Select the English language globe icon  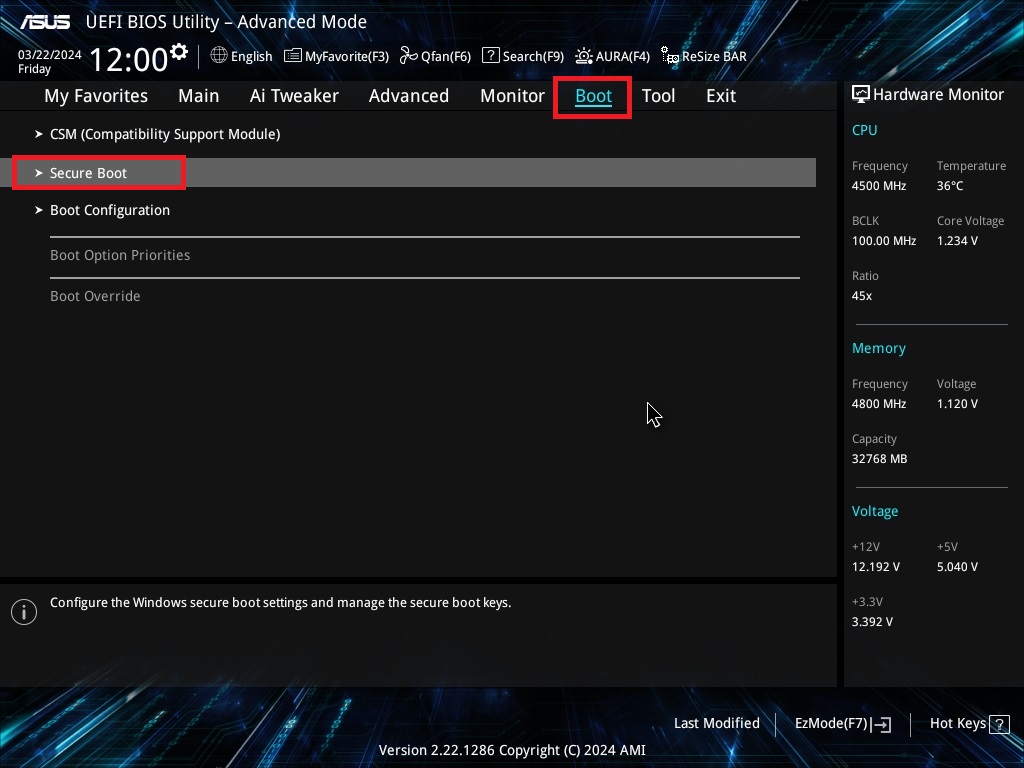click(x=241, y=56)
